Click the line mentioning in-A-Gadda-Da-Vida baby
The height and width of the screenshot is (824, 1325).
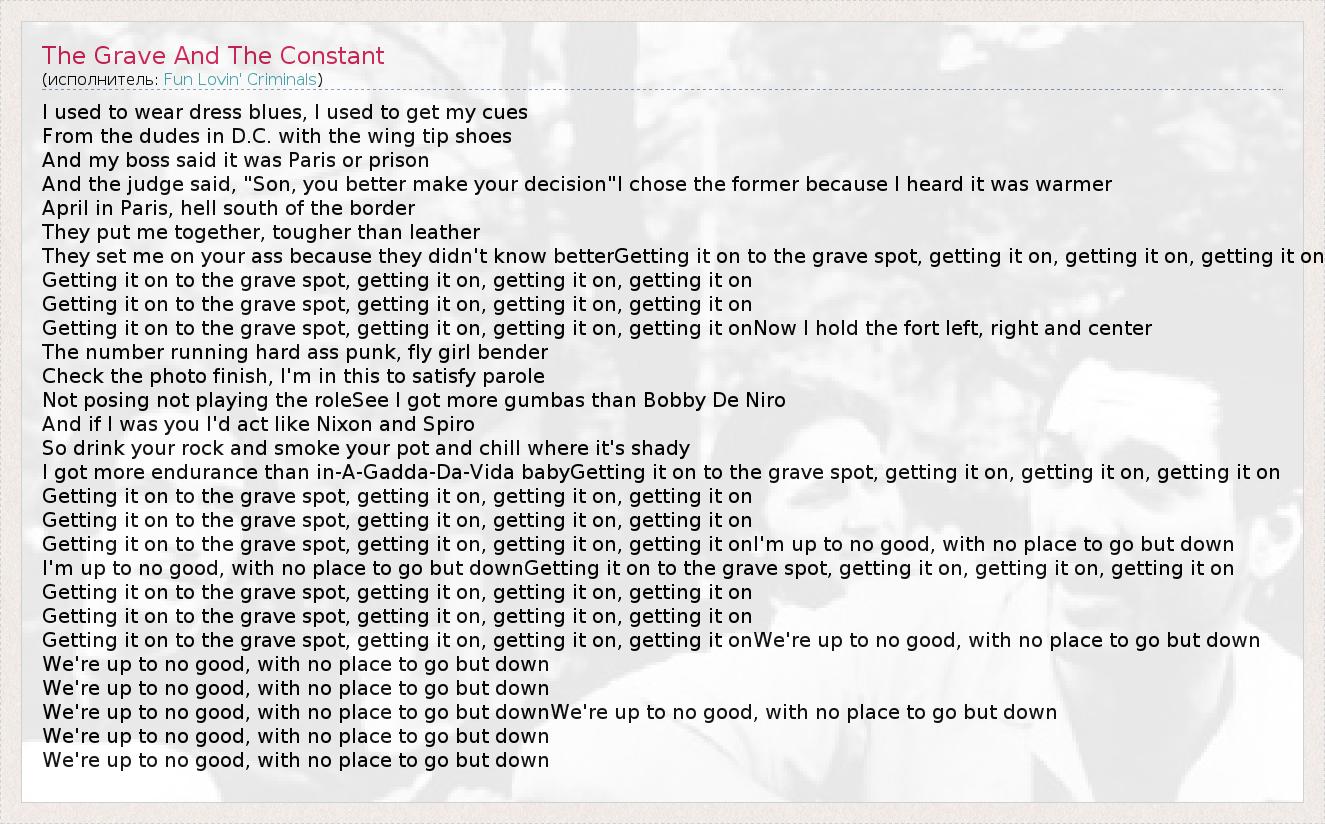(x=309, y=472)
